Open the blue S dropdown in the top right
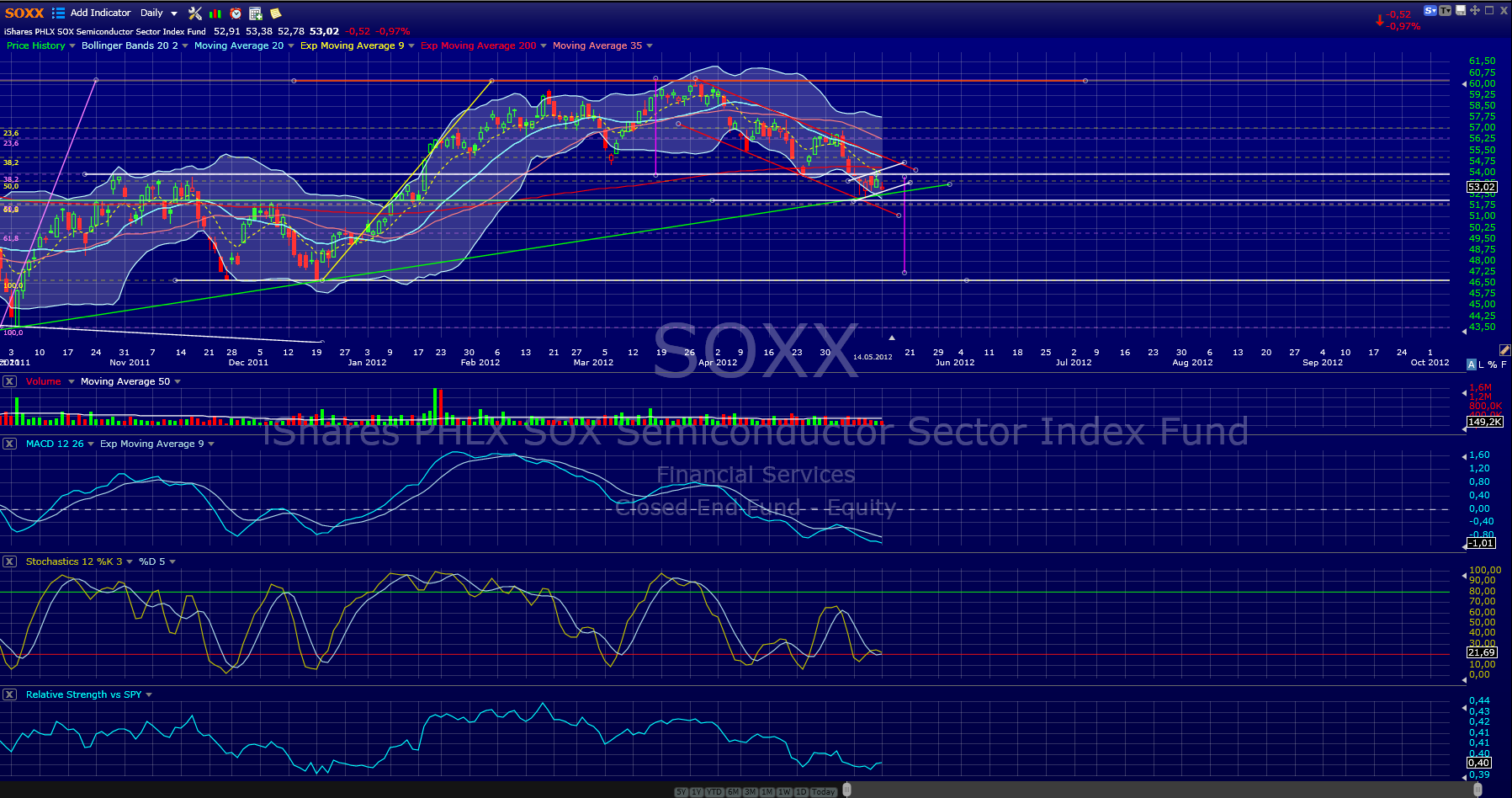 [x=1430, y=11]
